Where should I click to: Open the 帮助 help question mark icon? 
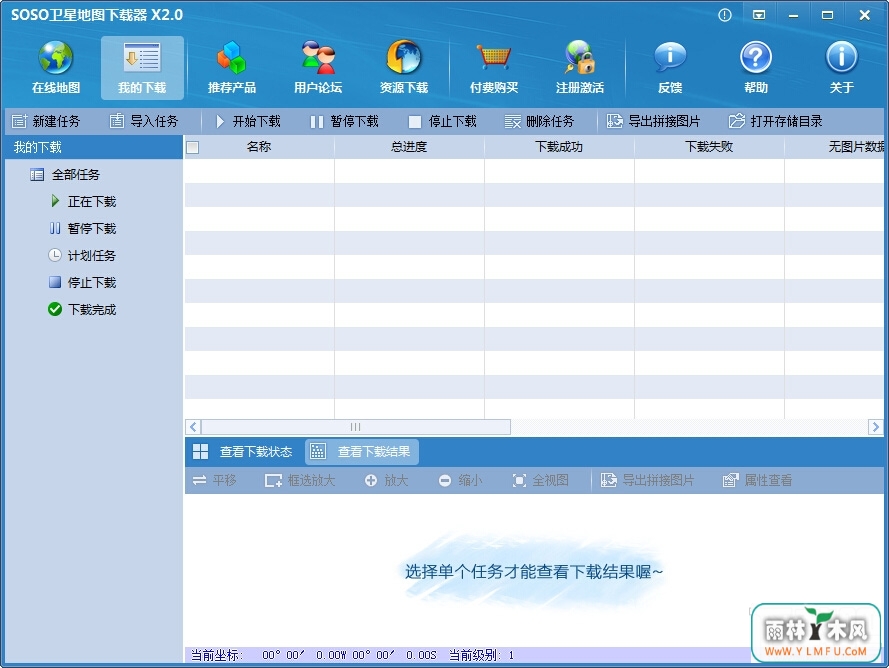pyautogui.click(x=756, y=66)
